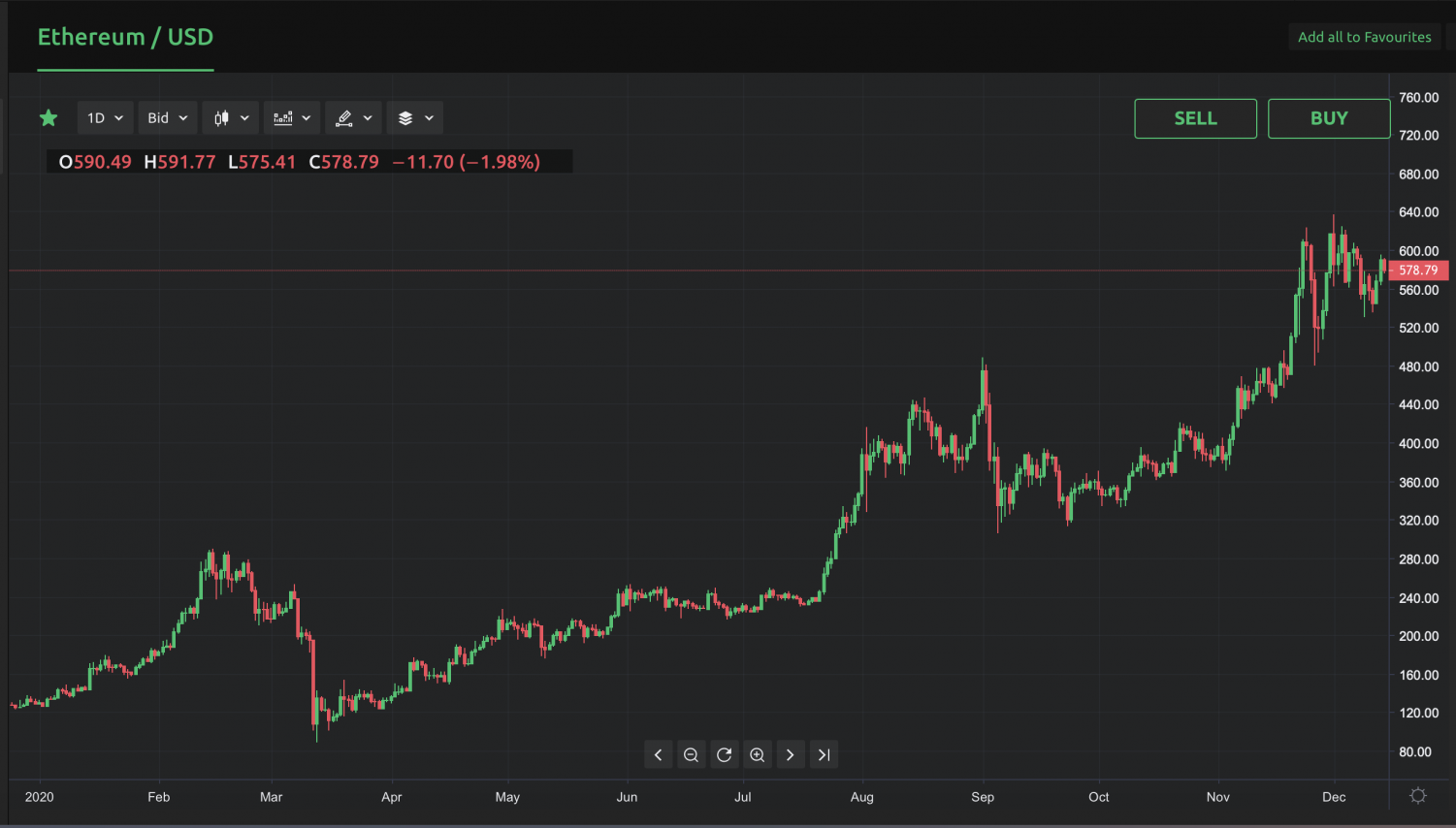1456x828 pixels.
Task: Click the 578.79 current price label
Action: click(x=1418, y=271)
